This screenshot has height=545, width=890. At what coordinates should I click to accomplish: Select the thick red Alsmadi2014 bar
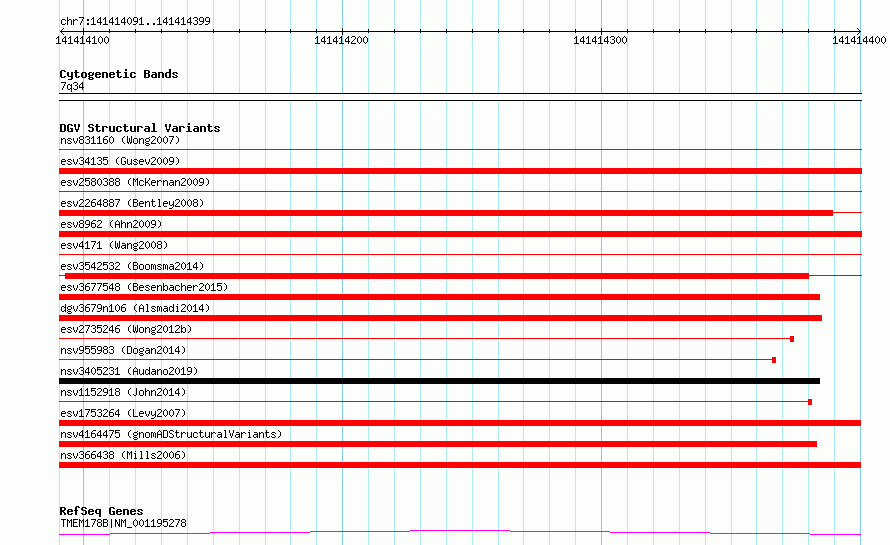440,318
